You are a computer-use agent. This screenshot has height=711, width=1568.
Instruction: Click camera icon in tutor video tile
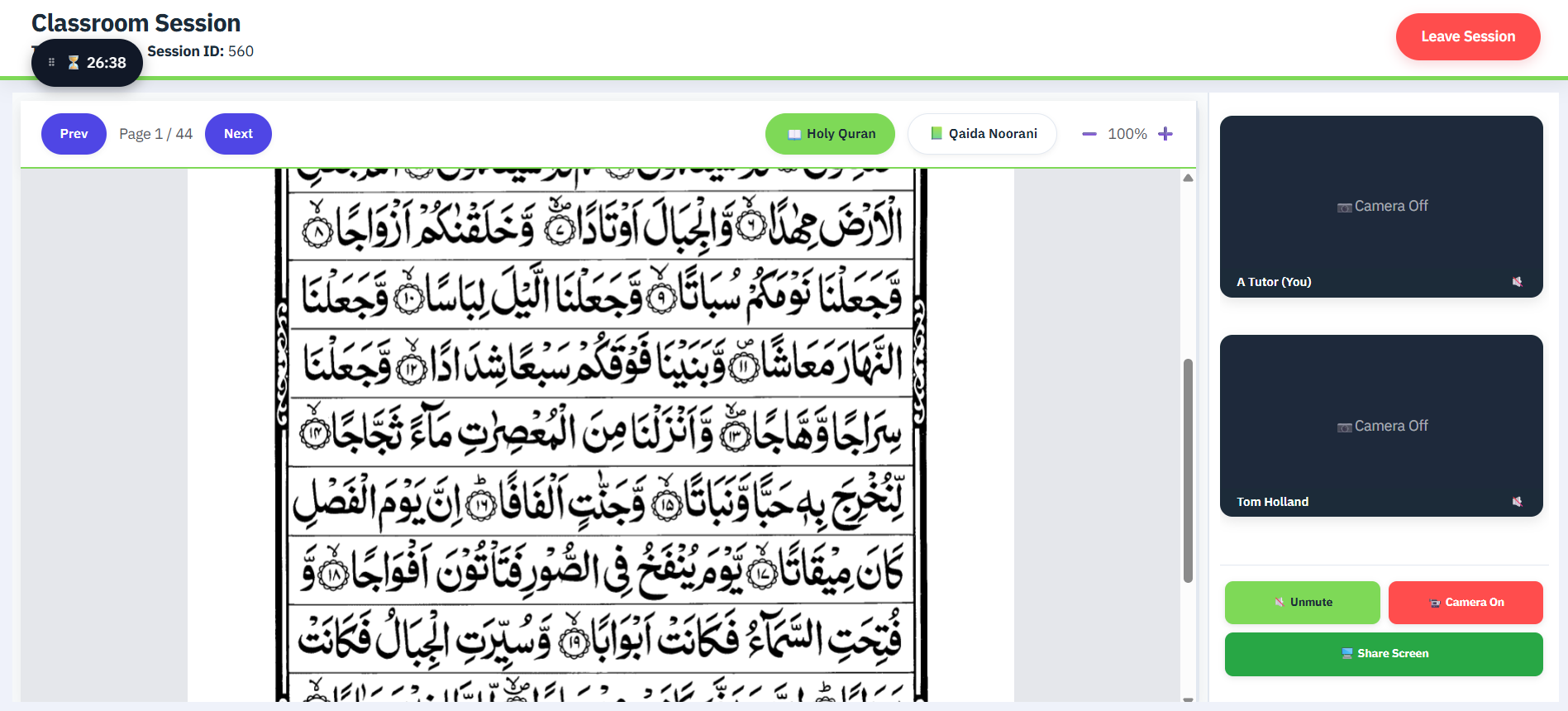(x=1344, y=207)
